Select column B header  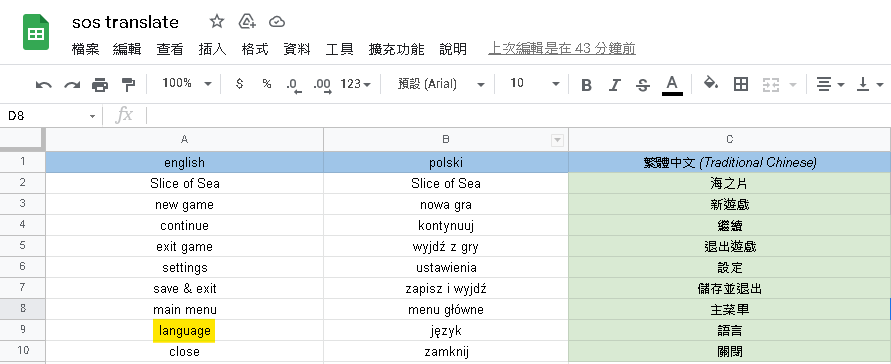446,140
